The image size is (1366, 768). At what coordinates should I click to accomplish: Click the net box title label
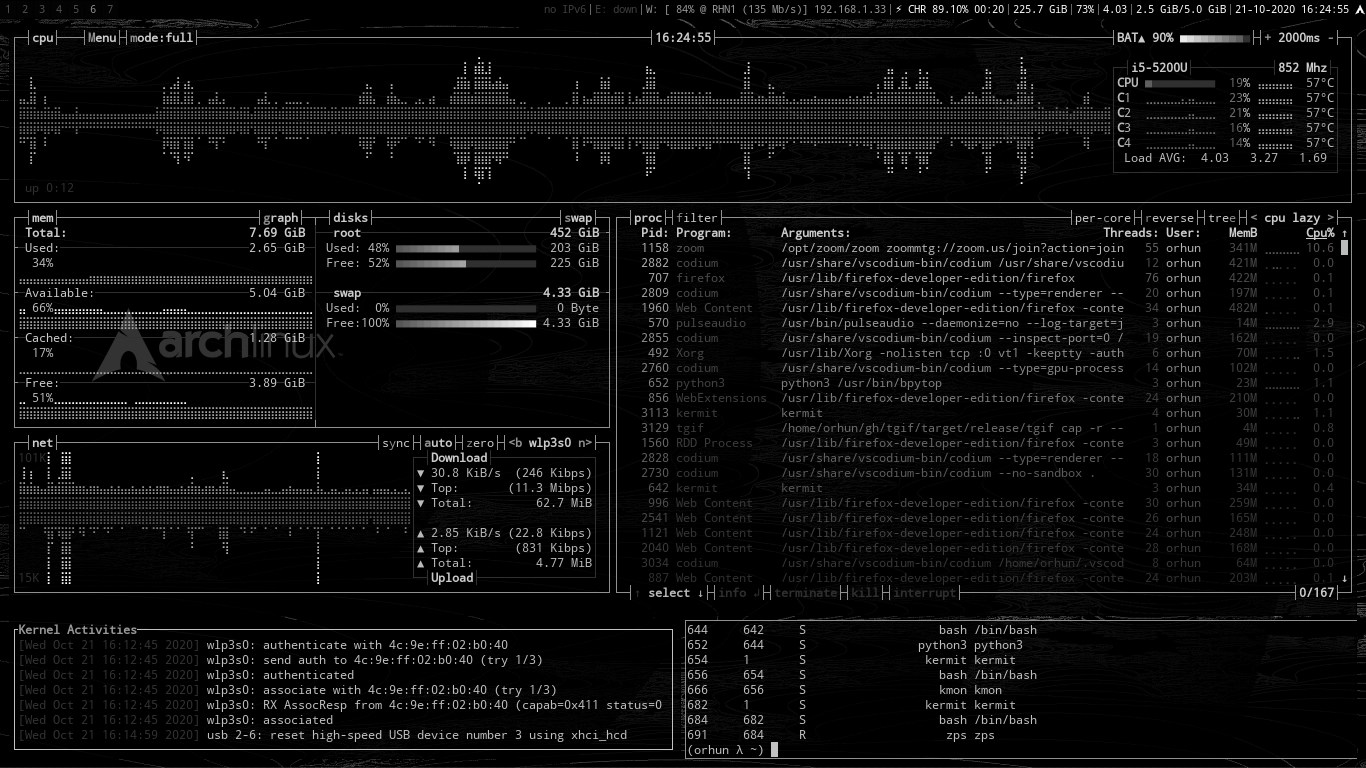pyautogui.click(x=43, y=443)
